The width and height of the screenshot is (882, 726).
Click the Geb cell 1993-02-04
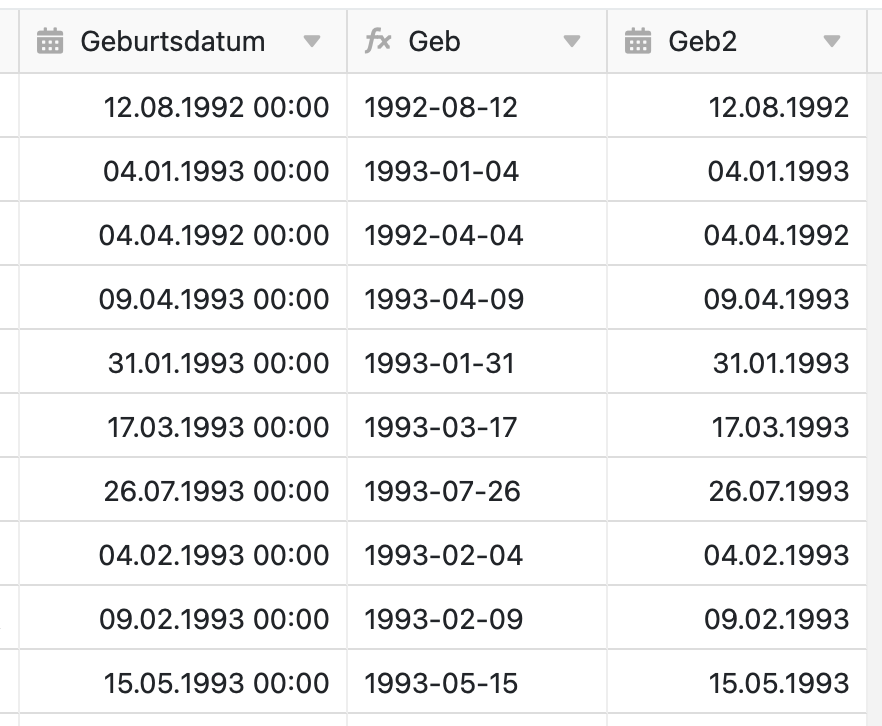pyautogui.click(x=444, y=555)
